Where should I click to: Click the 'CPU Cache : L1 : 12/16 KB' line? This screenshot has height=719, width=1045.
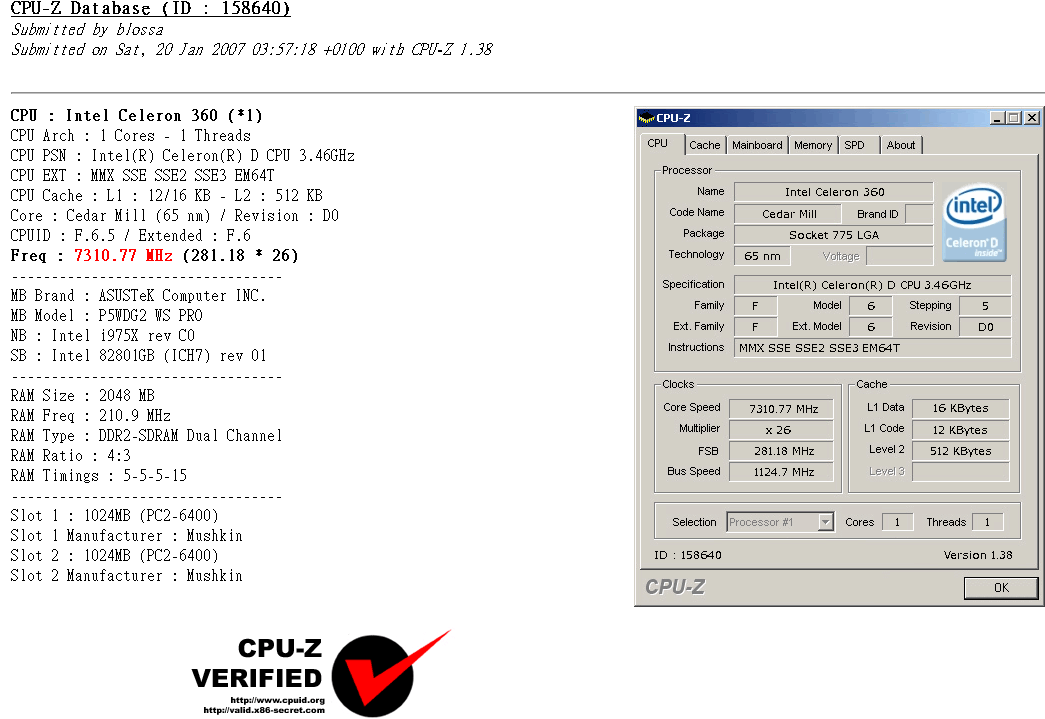click(x=167, y=196)
